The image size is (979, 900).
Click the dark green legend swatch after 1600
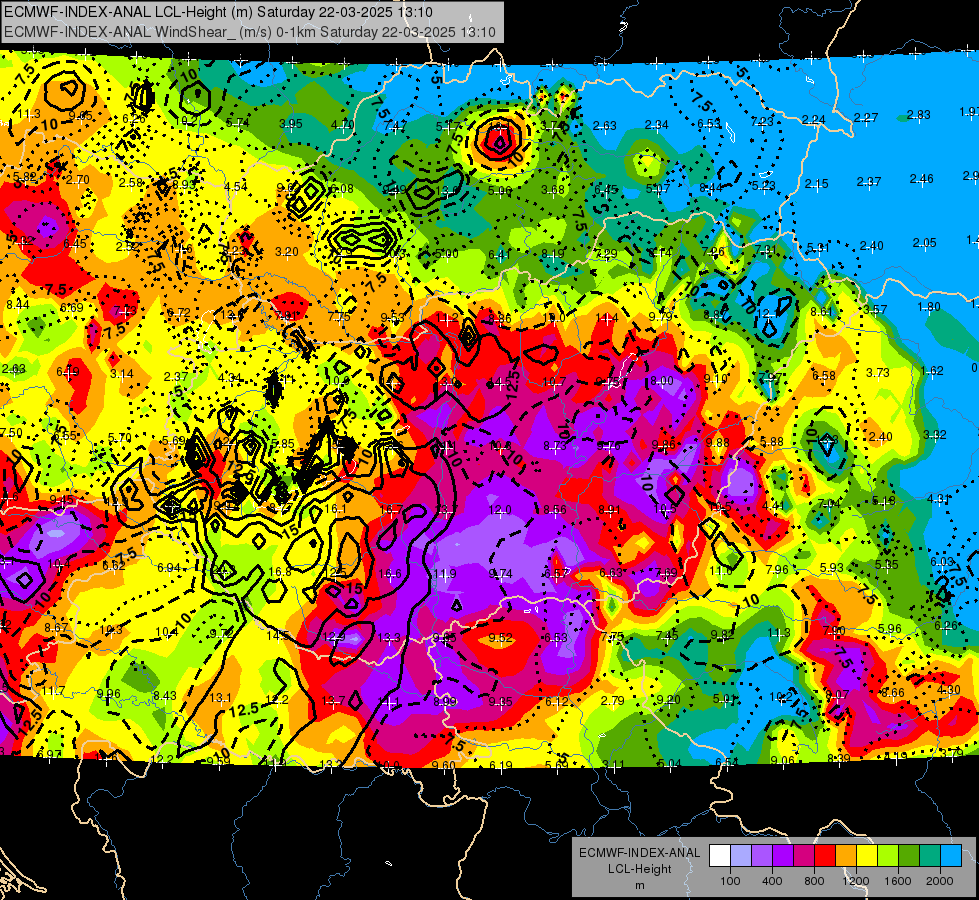click(x=908, y=856)
